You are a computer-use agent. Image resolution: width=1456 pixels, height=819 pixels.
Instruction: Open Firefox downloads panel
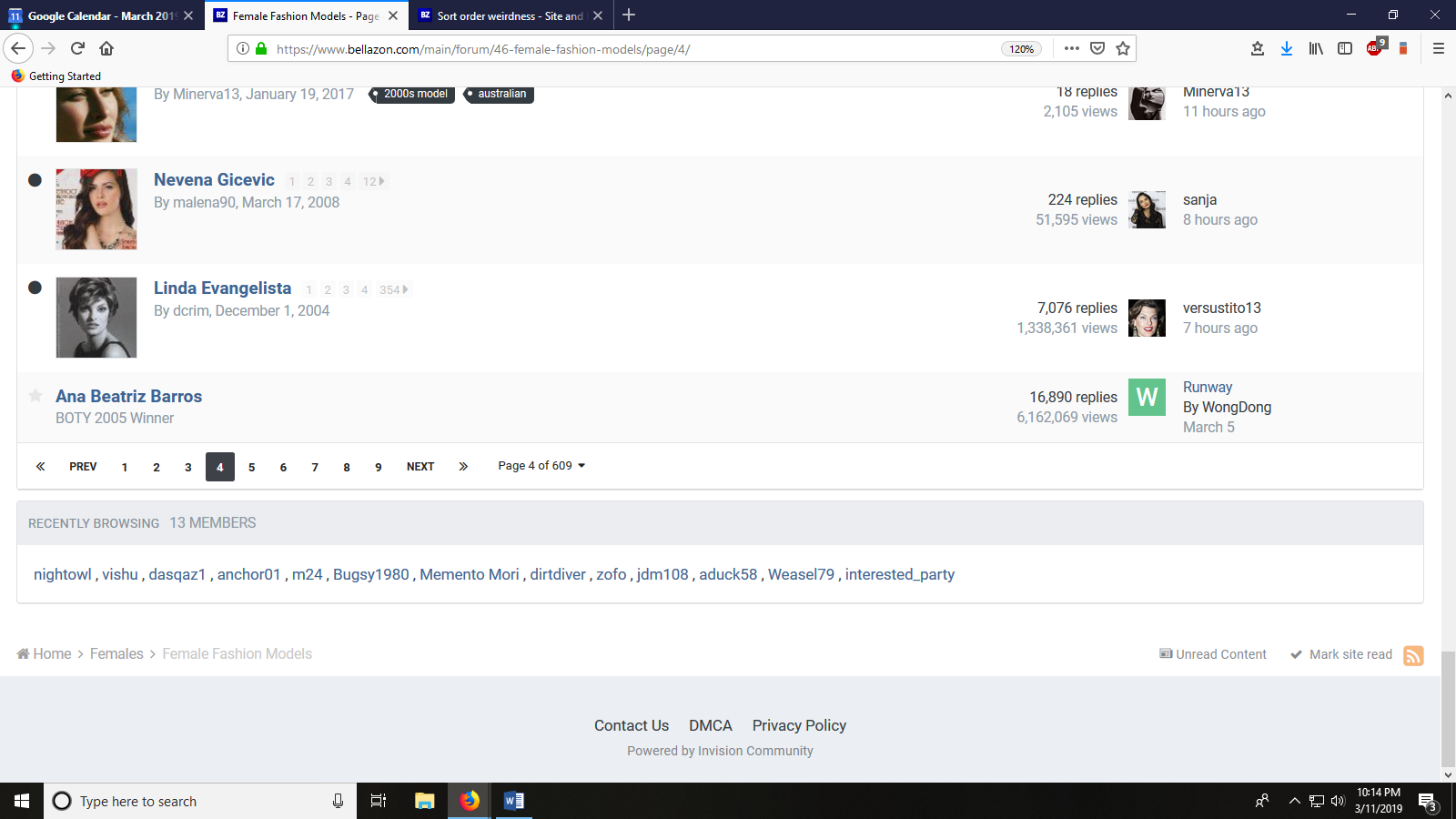coord(1286,49)
